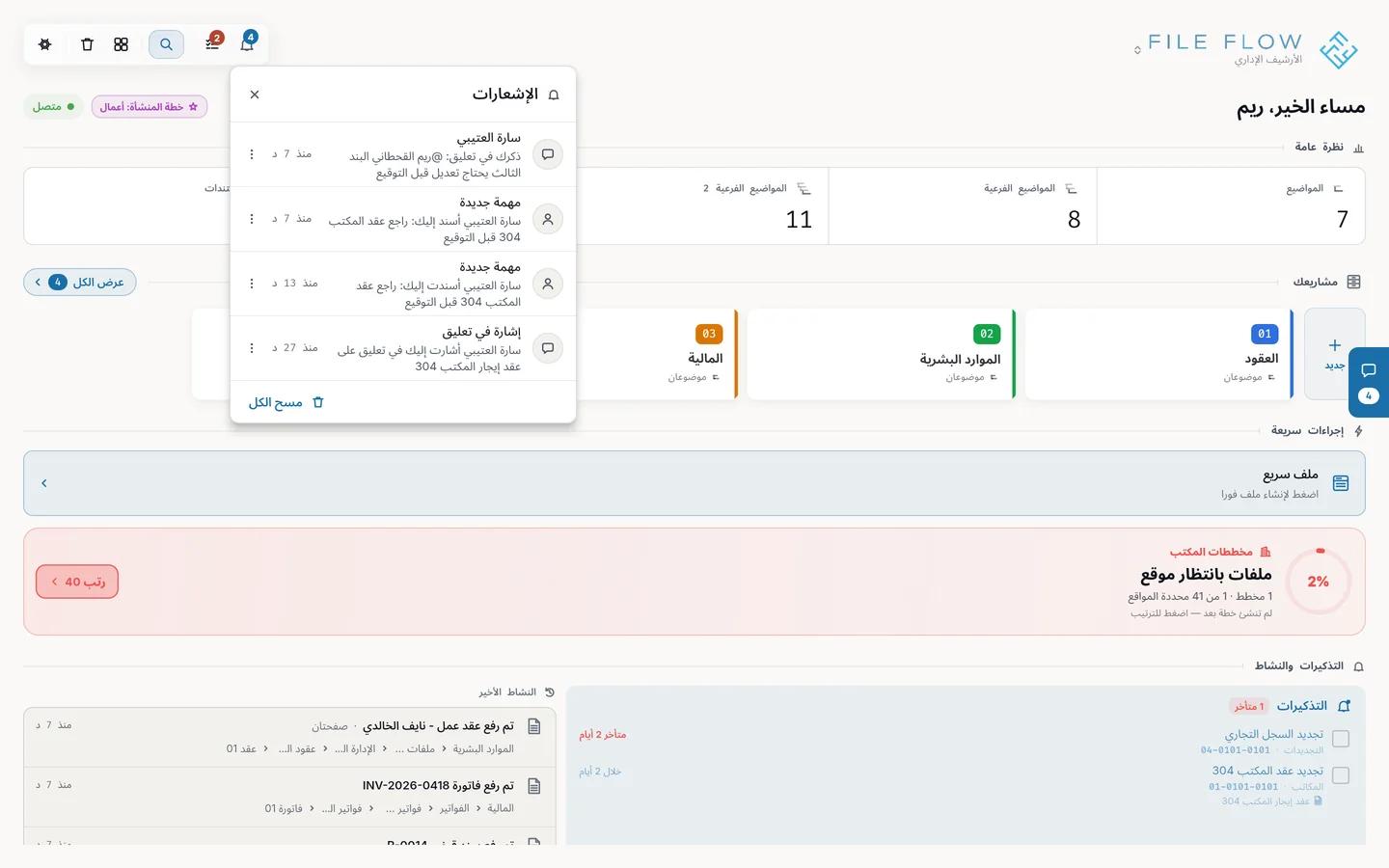Open the الموارد البشرية project card
The image size is (1389, 868).
coord(881,354)
